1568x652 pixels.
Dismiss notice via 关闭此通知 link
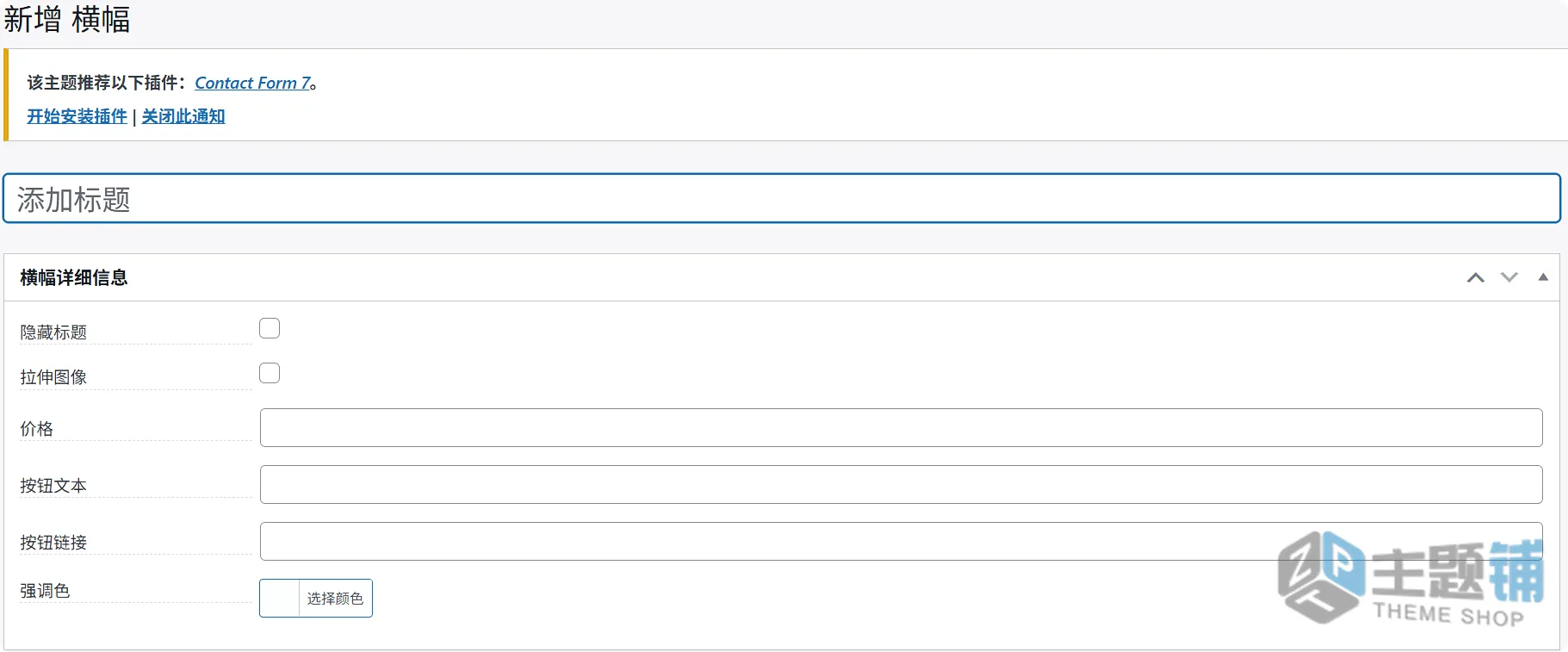pos(183,116)
